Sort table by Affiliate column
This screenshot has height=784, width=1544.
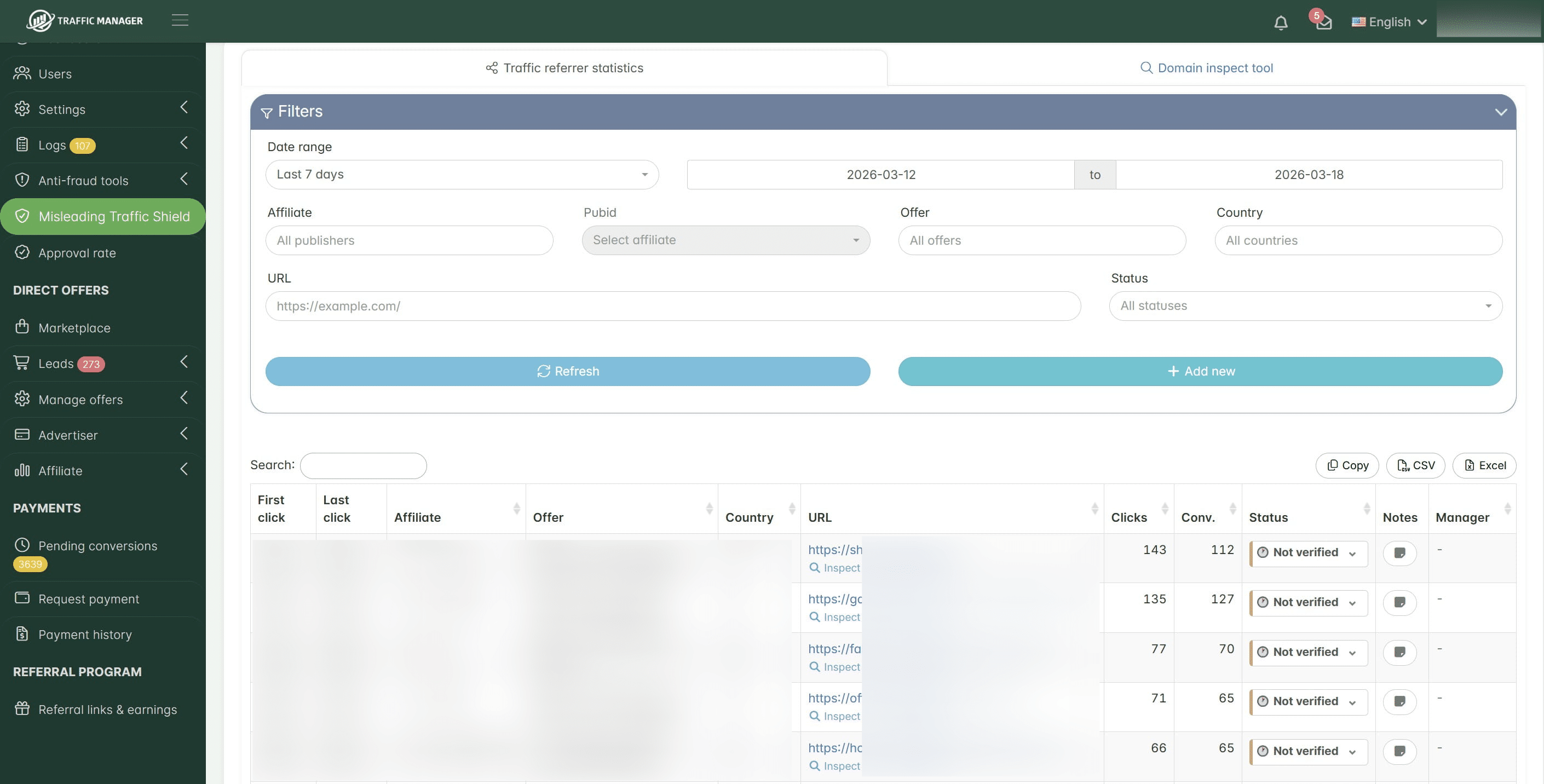(456, 509)
